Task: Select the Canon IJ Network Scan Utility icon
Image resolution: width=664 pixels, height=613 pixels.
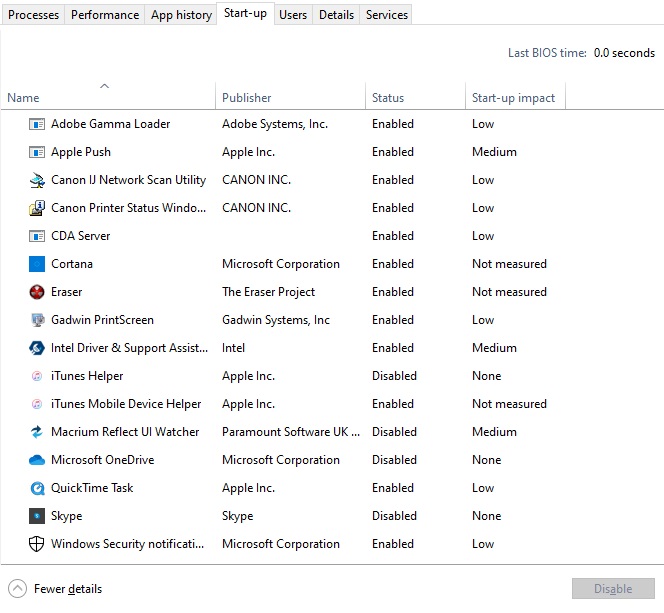Action: [x=37, y=180]
